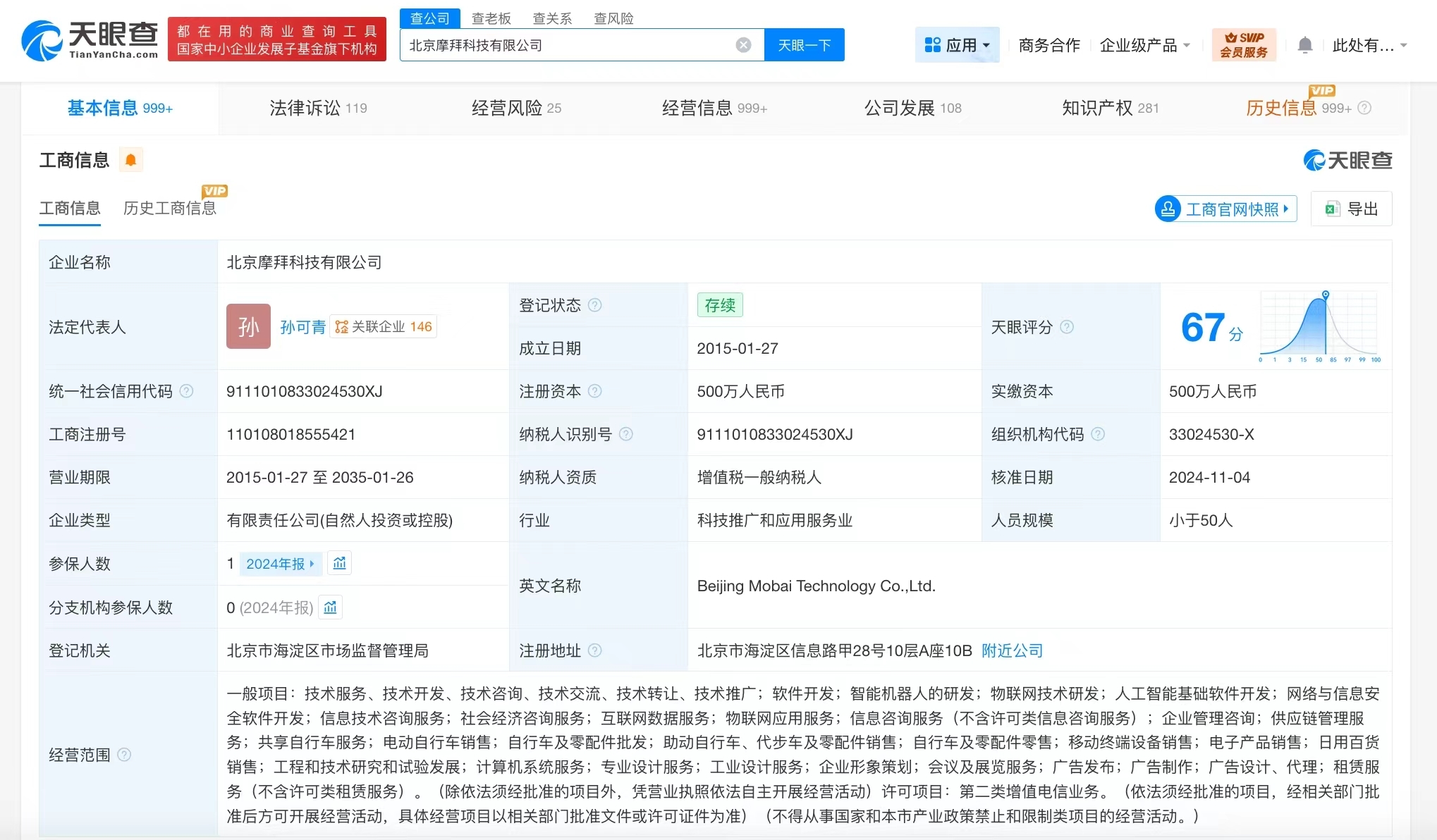This screenshot has width=1437, height=840.
Task: Clear the search box with the x icon
Action: pos(743,44)
